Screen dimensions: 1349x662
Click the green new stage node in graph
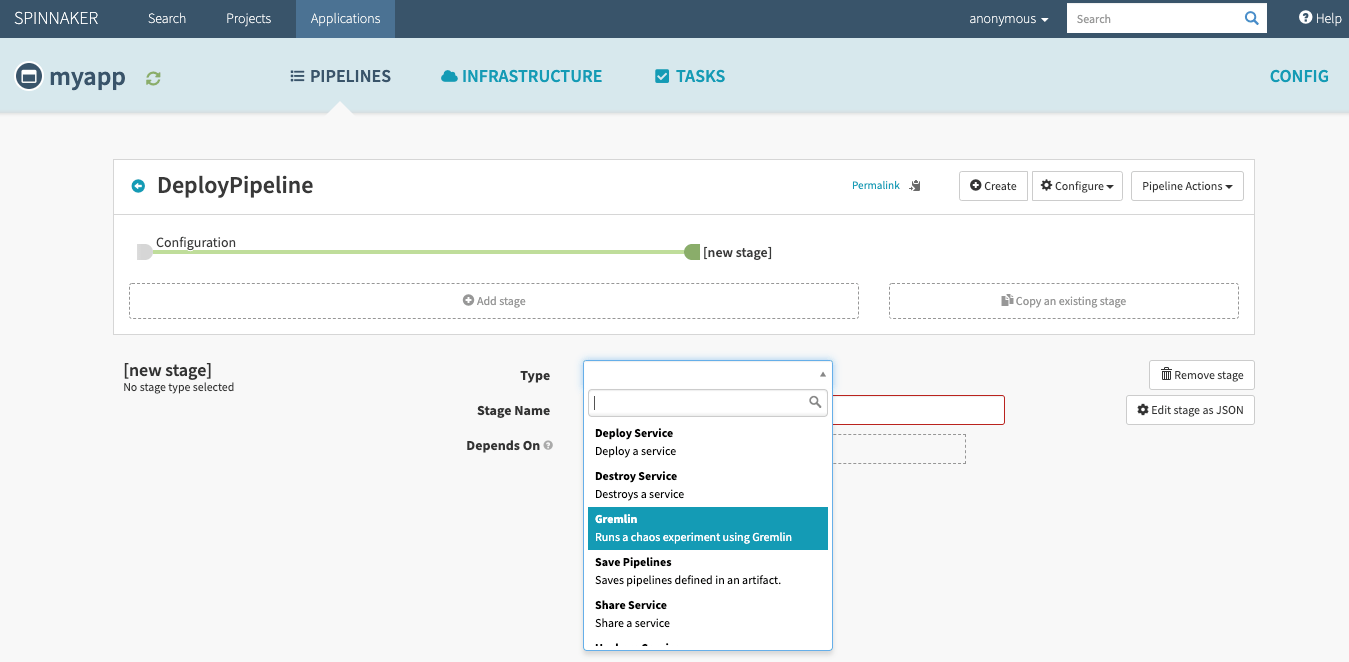coord(692,252)
